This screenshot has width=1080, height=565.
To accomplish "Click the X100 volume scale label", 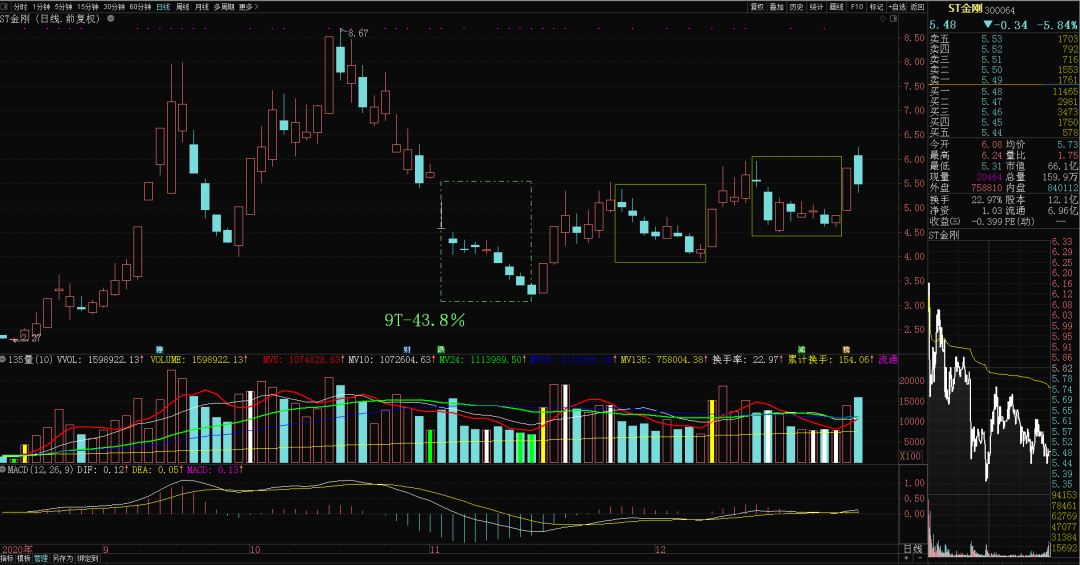I will click(911, 456).
